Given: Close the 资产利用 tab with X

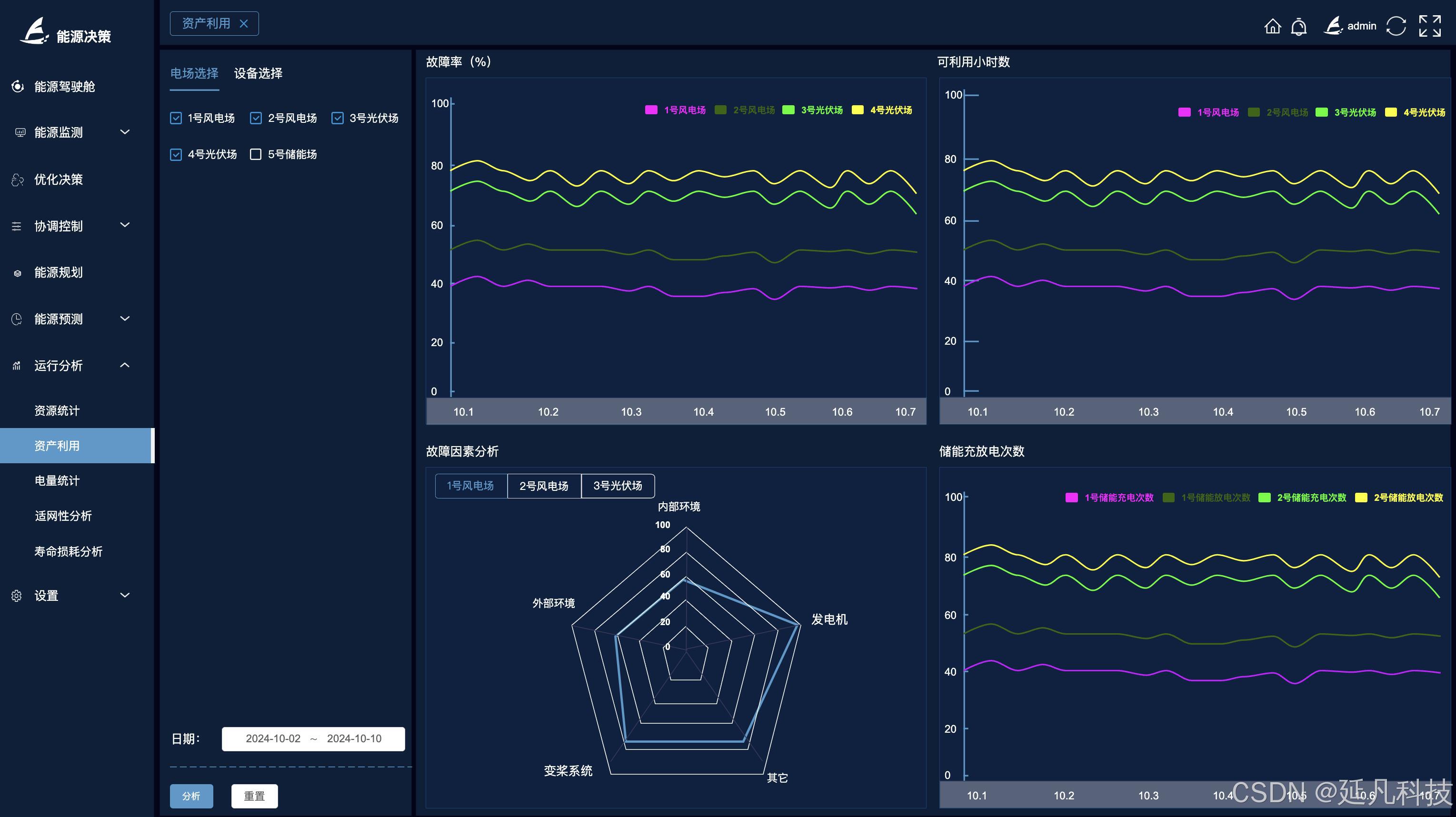Looking at the screenshot, I should (244, 24).
